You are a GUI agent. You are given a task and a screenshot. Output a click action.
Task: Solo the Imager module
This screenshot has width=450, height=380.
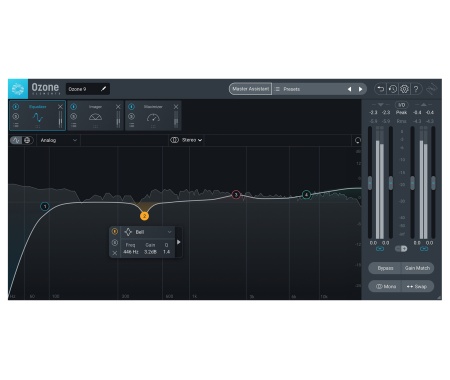(x=74, y=116)
